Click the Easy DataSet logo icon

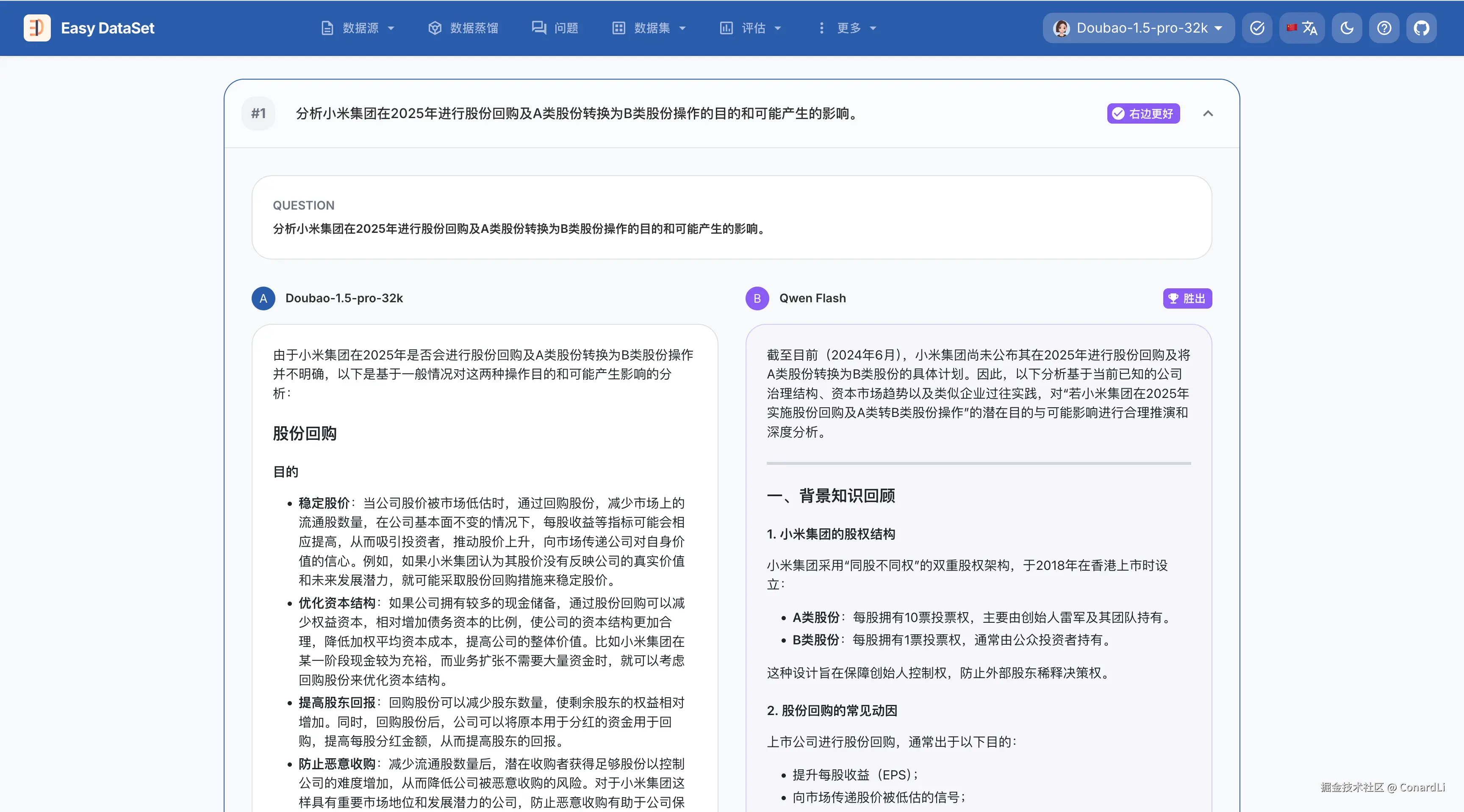(37, 28)
